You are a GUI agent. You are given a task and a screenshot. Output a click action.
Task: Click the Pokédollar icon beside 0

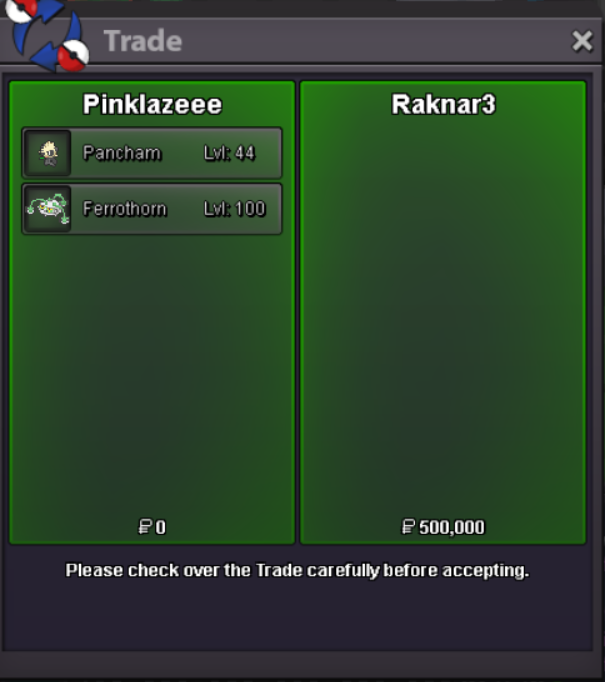pos(145,527)
